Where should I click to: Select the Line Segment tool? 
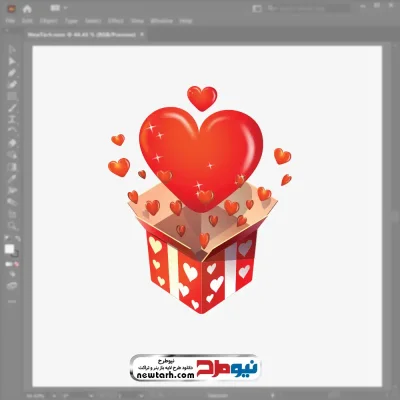tap(12, 108)
